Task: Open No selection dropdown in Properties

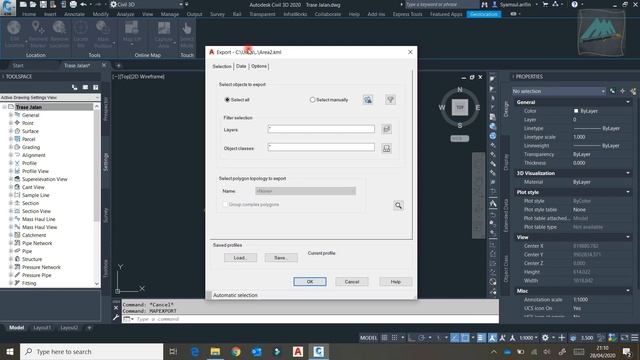Action: coord(559,91)
